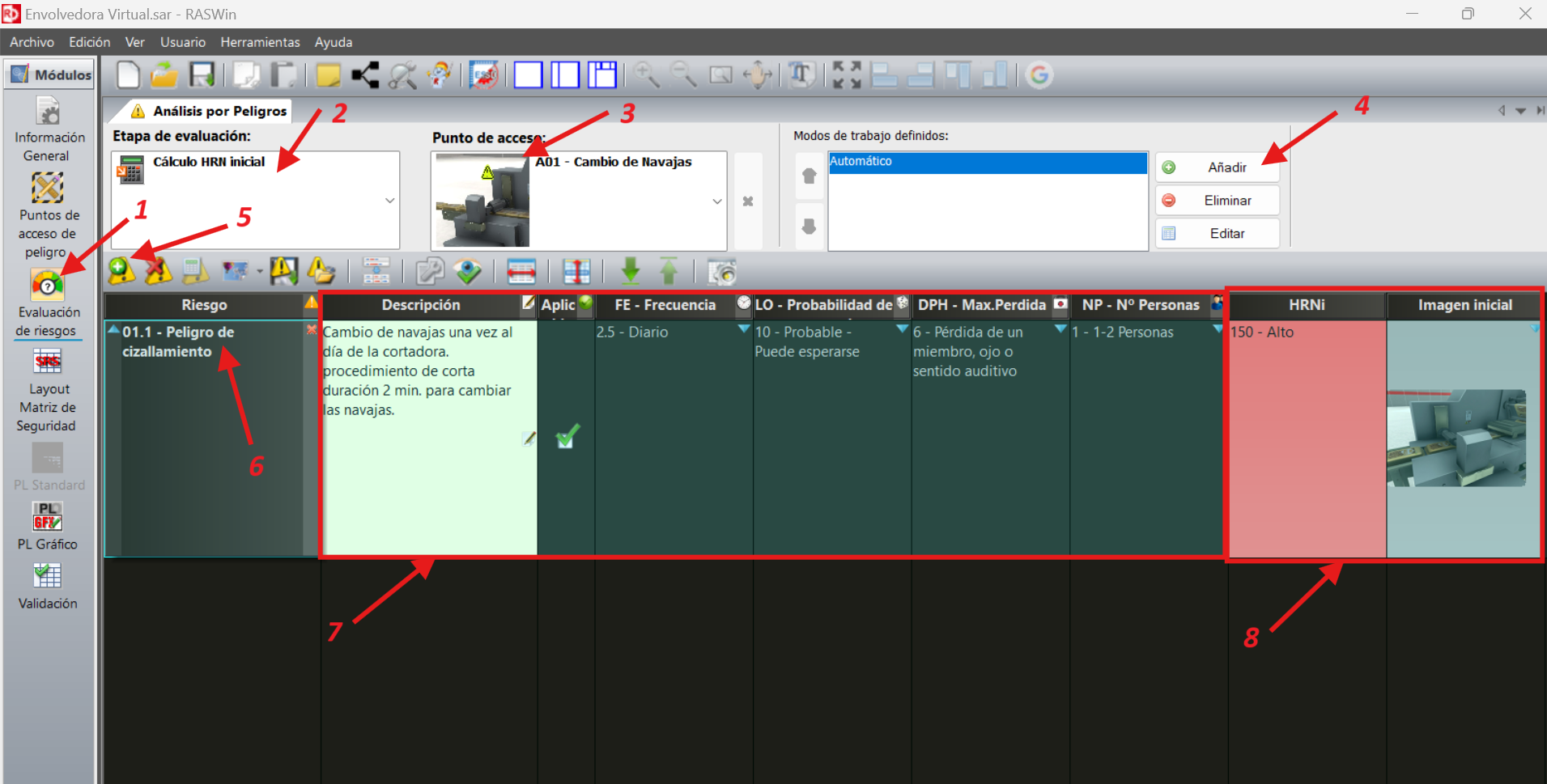Click the Riesgo column header
Viewport: 1547px width, 784px height.
point(204,305)
